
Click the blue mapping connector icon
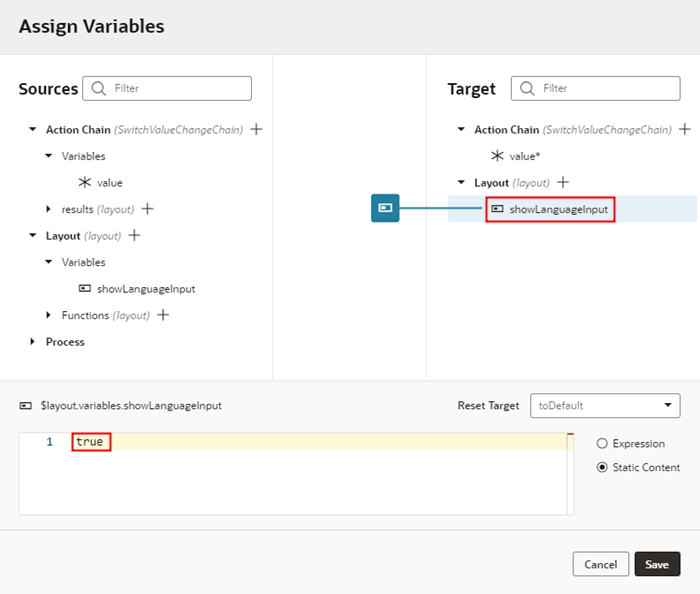click(385, 208)
